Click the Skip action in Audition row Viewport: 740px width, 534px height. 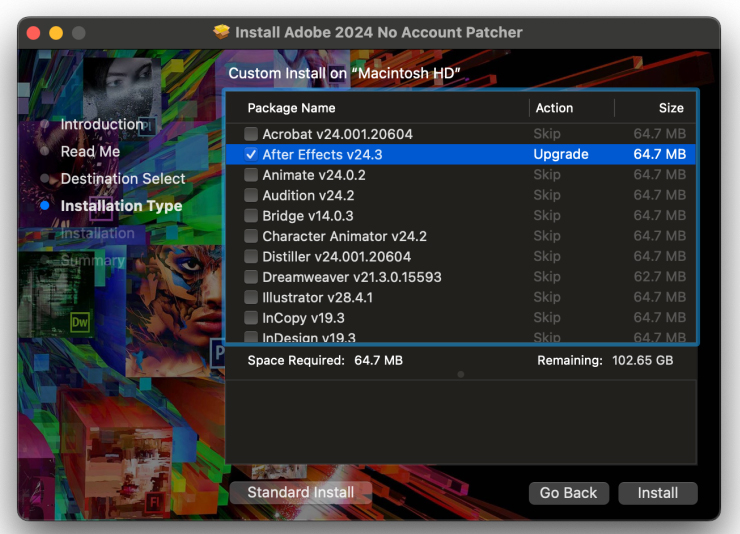coord(547,195)
